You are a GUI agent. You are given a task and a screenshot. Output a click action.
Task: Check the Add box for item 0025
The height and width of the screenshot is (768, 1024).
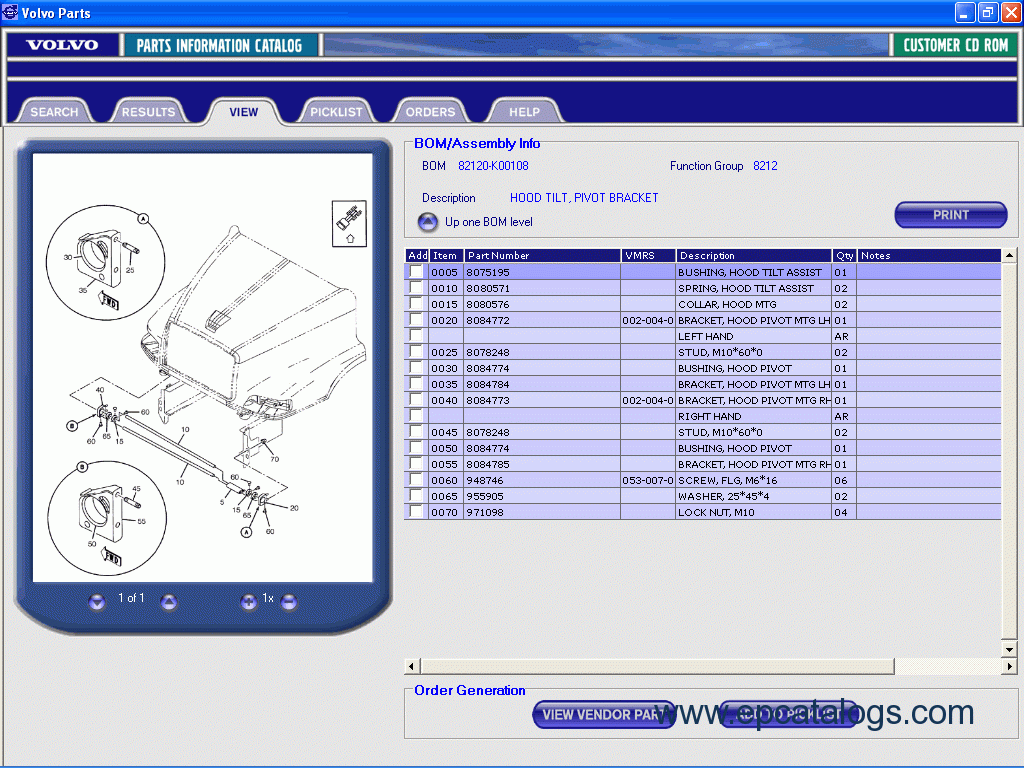[416, 352]
